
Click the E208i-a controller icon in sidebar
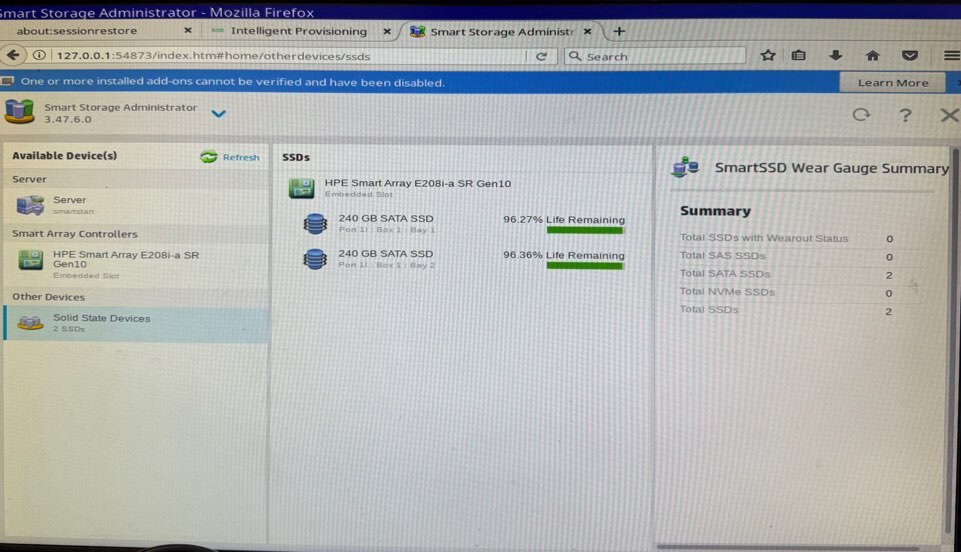tap(30, 259)
